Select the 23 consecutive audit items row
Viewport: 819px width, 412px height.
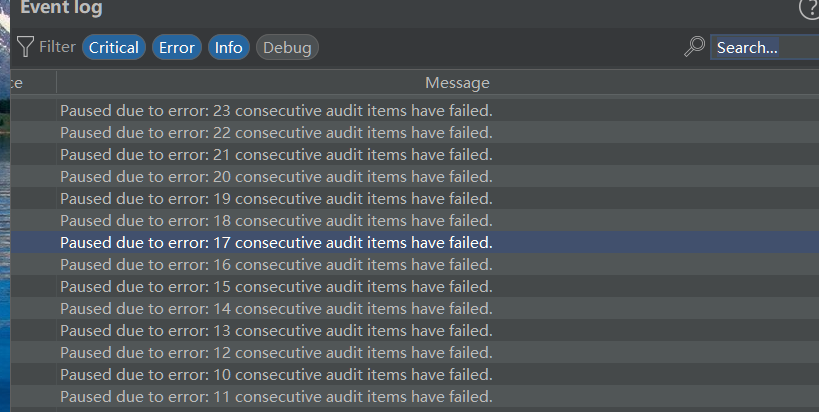276,110
